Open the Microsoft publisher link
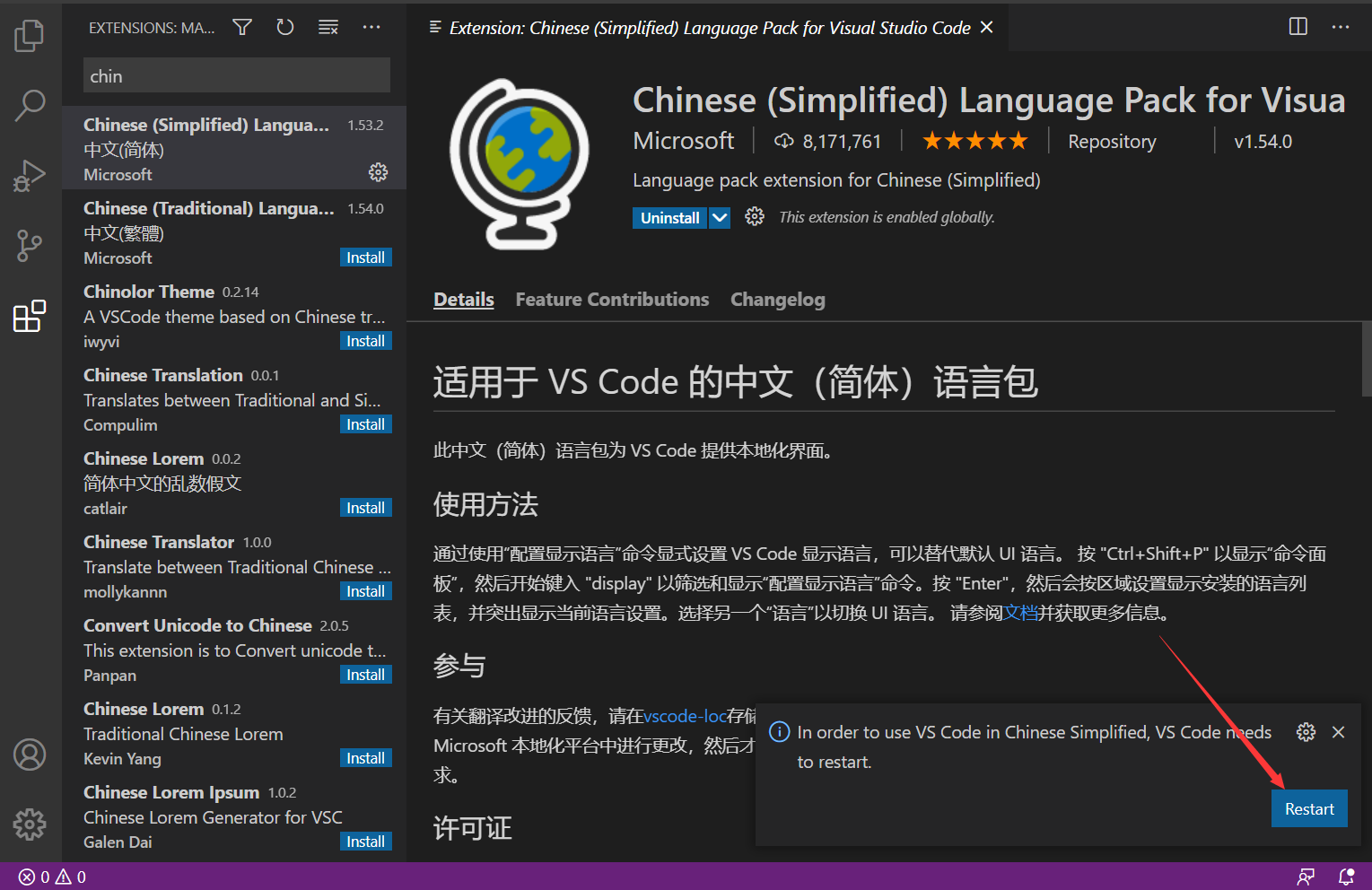The width and height of the screenshot is (1372, 890). point(684,141)
